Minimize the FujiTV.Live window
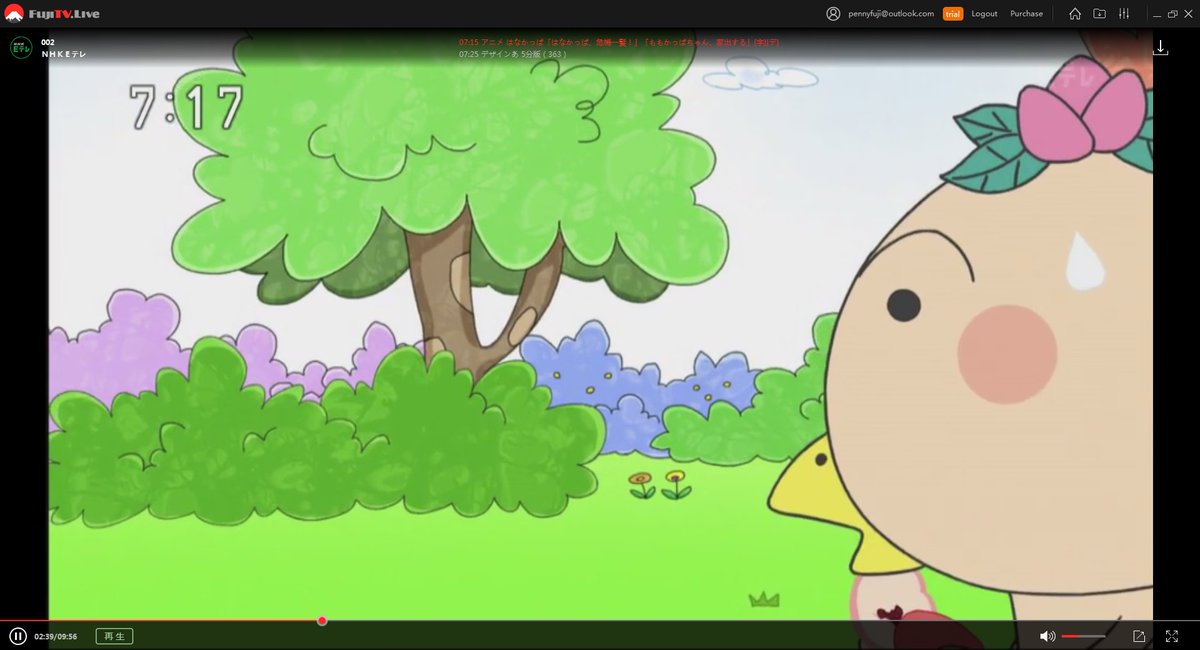The width and height of the screenshot is (1200, 650). 1155,14
